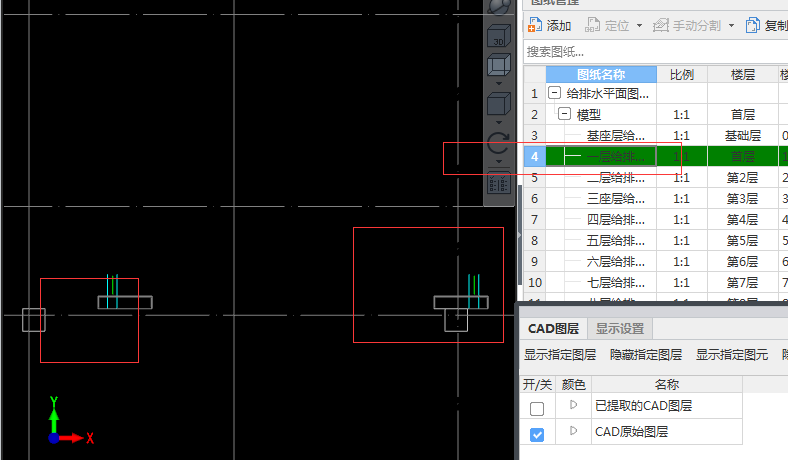This screenshot has height=460, width=788.
Task: Open the checklist grid icon in vertical toolbar
Action: tap(499, 182)
